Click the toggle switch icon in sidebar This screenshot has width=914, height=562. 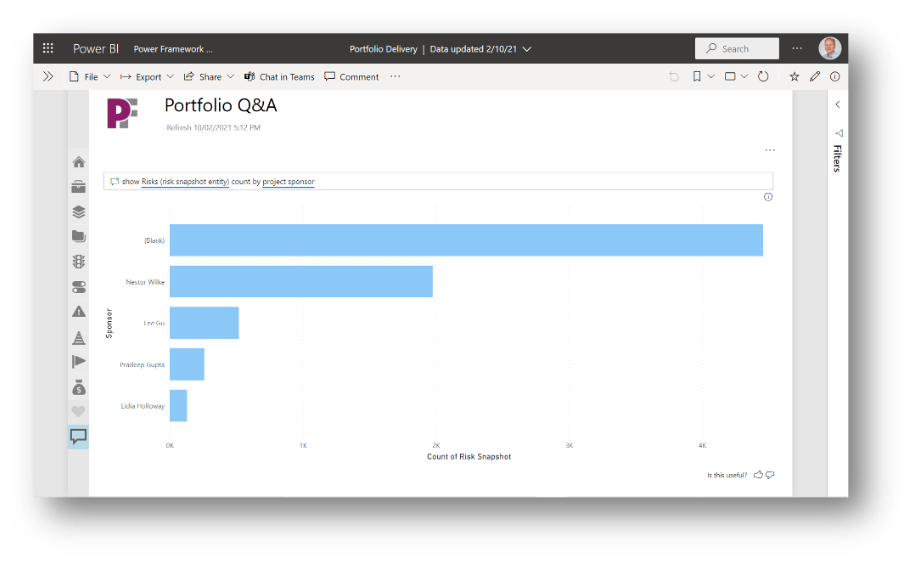point(78,287)
